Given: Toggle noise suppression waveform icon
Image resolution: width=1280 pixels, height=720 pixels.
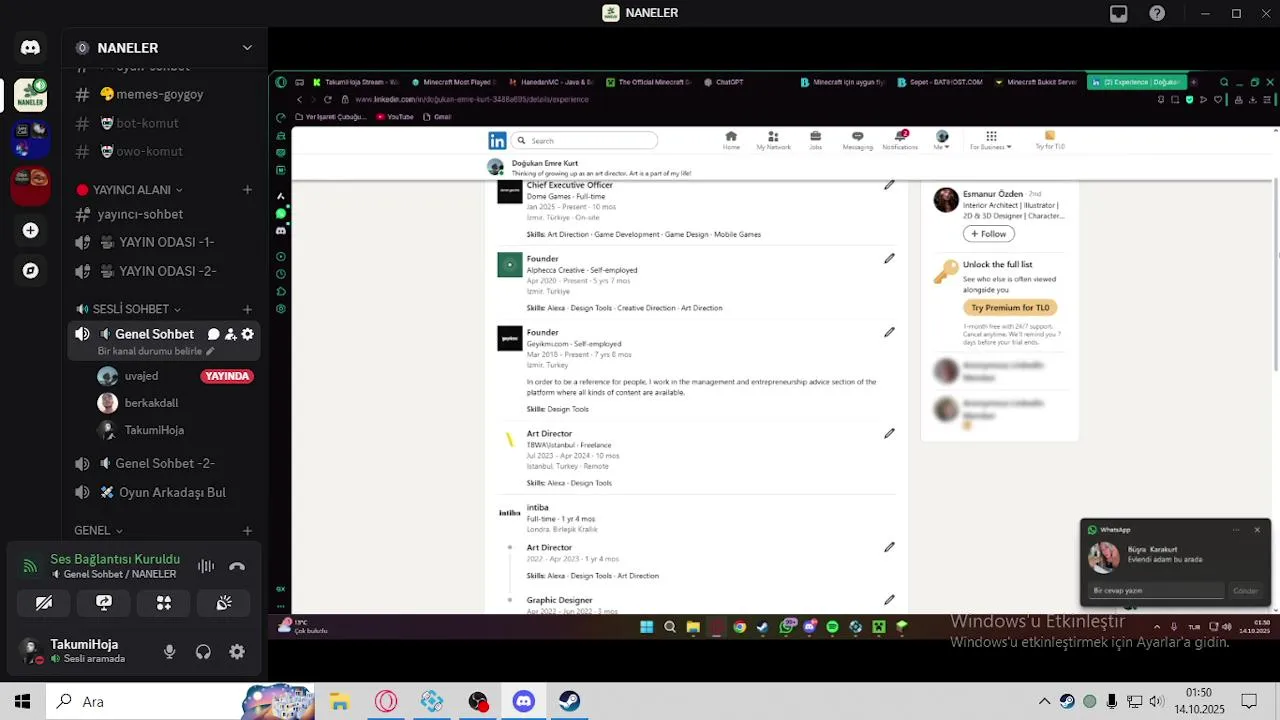Looking at the screenshot, I should [206, 566].
